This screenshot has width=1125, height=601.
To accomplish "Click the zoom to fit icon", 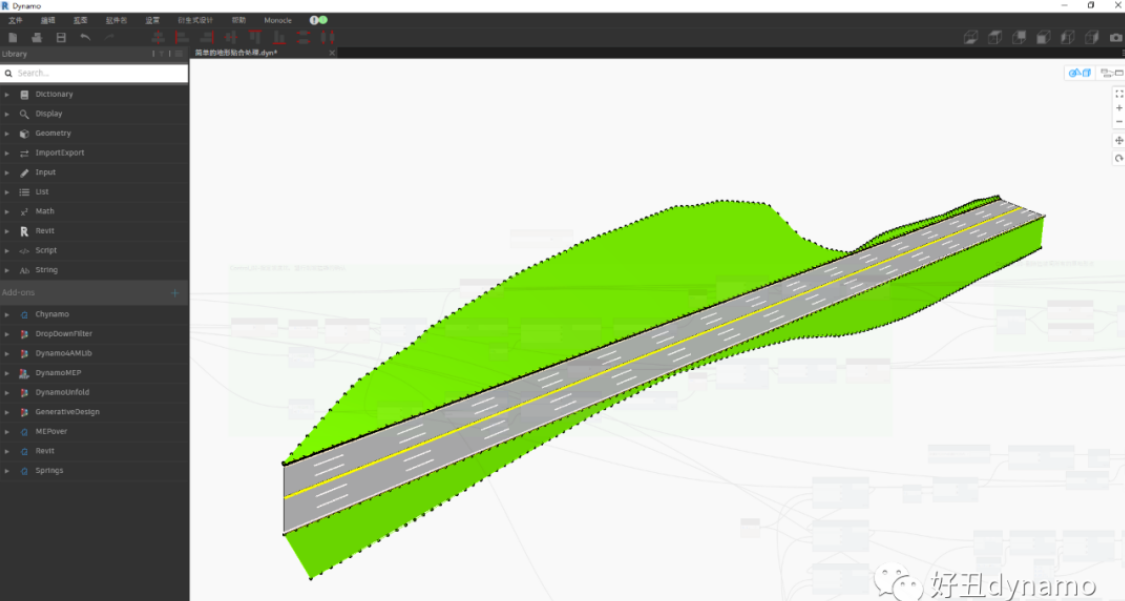I will [1119, 94].
